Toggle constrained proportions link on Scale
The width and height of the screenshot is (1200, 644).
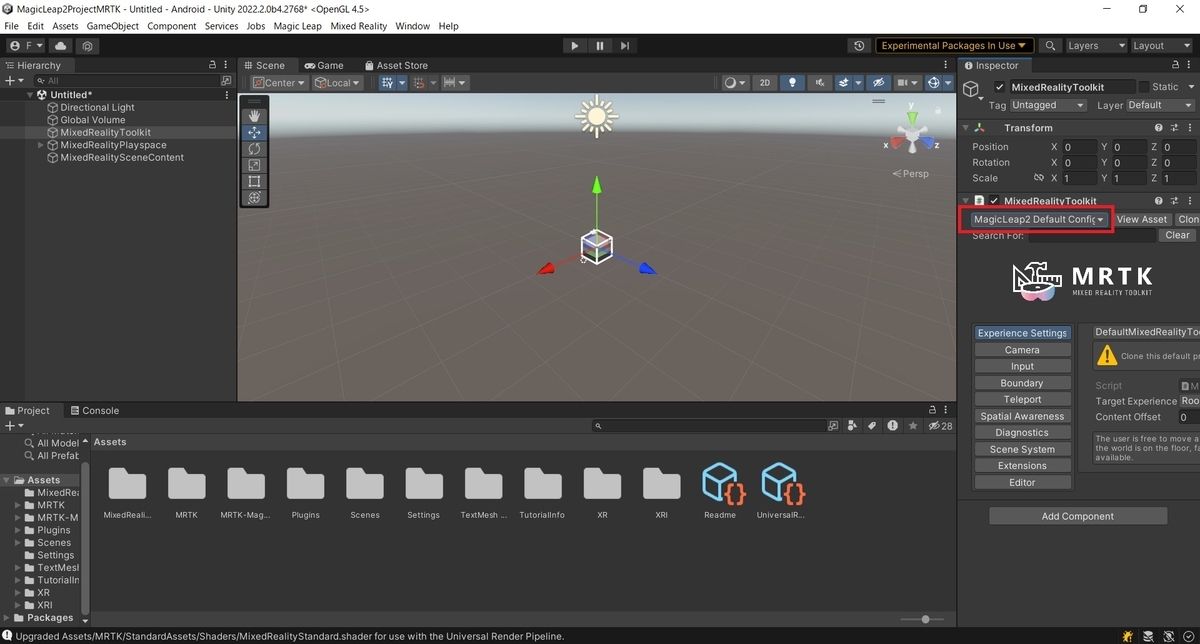[x=1039, y=178]
